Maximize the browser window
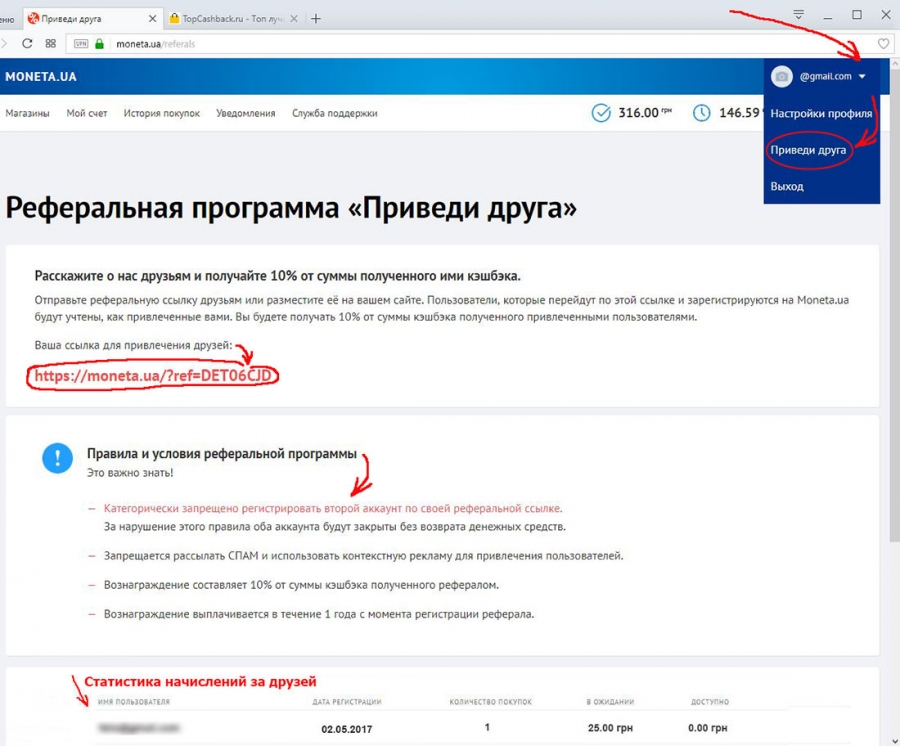900x746 pixels. (x=857, y=15)
